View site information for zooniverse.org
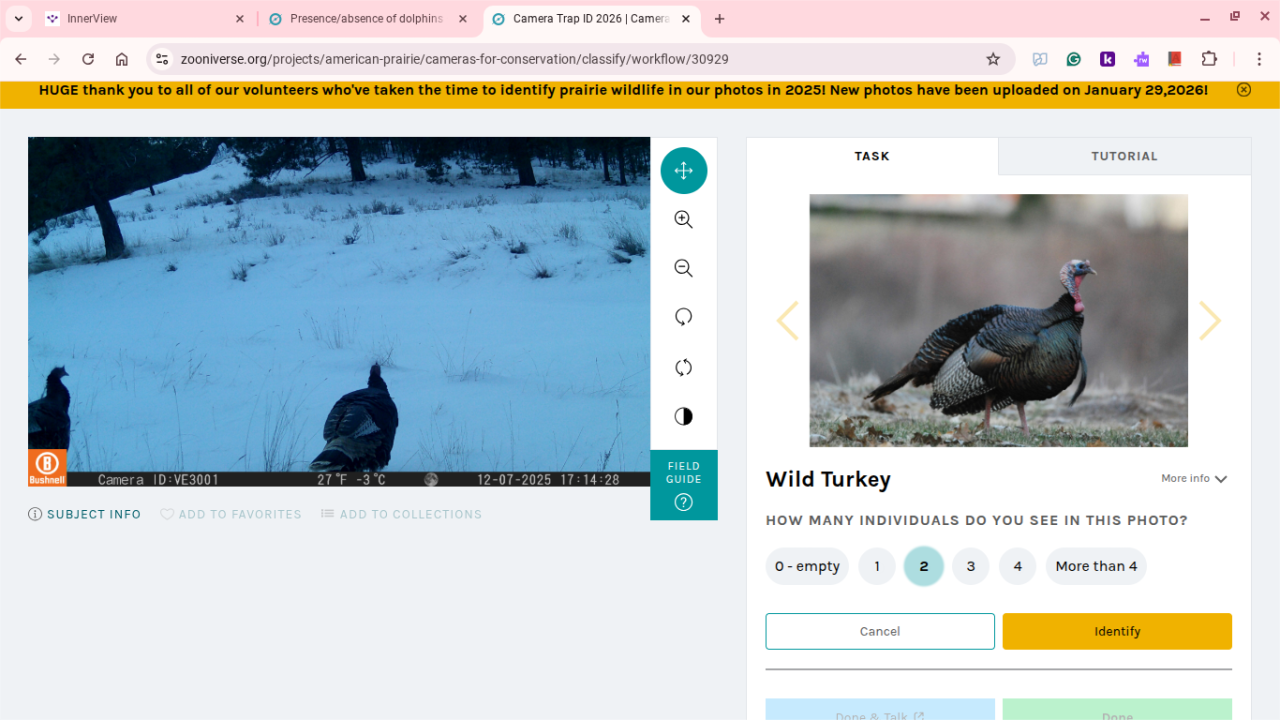 coord(162,59)
